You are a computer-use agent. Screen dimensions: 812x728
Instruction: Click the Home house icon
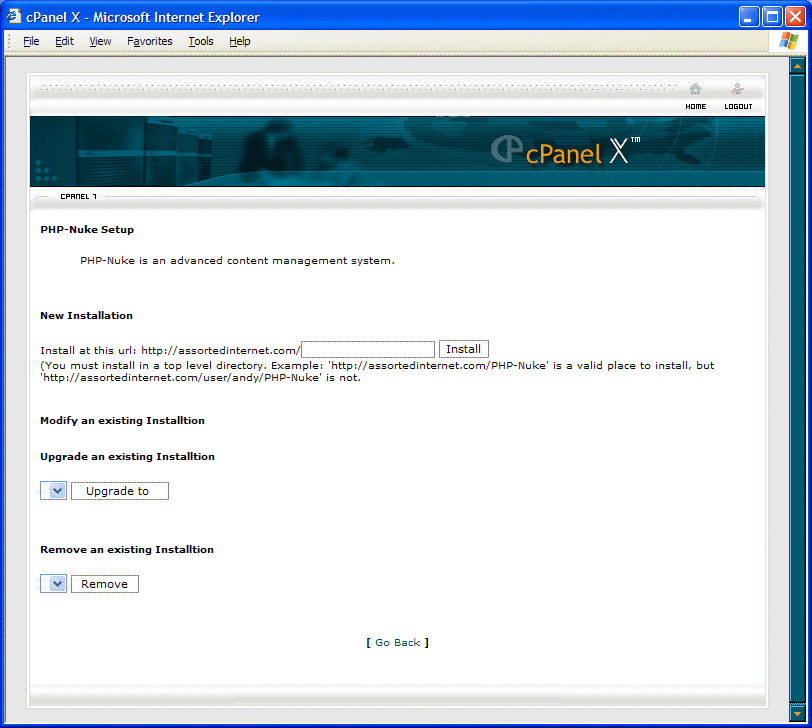(695, 89)
